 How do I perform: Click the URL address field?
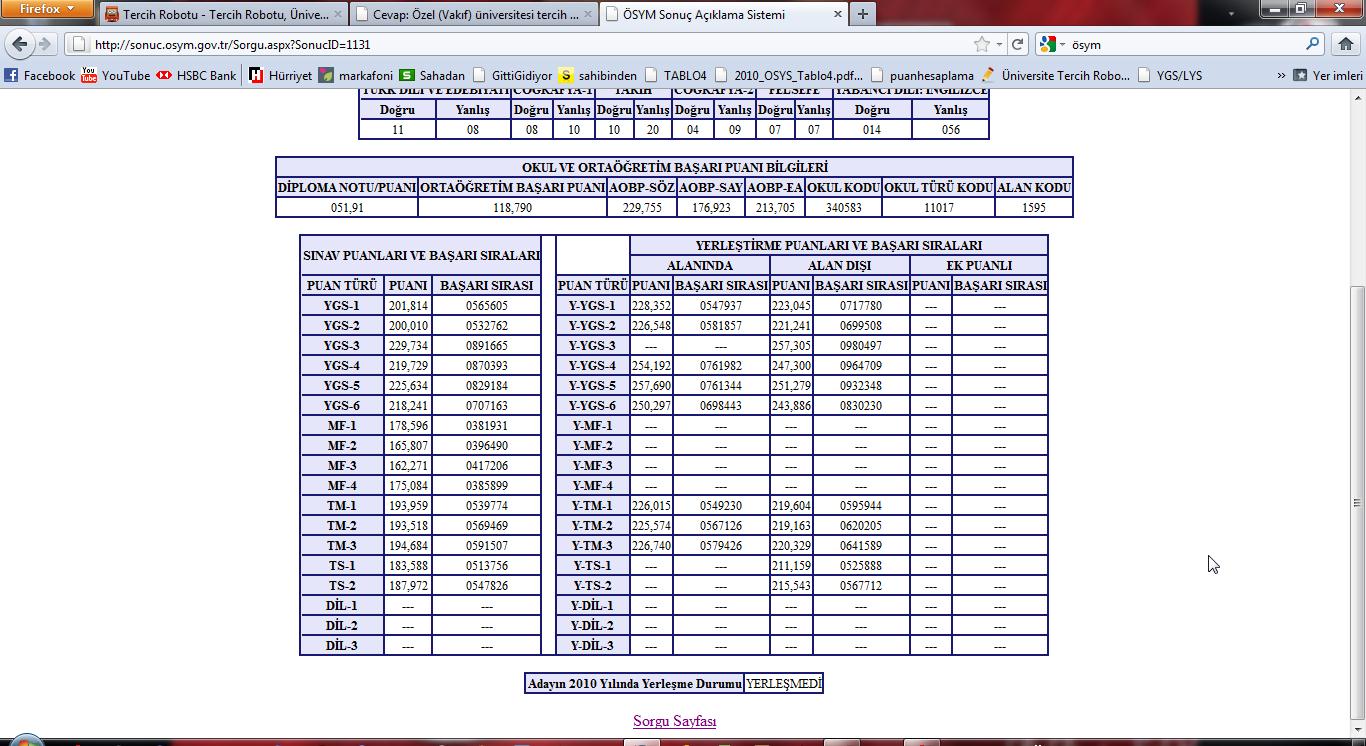520,44
